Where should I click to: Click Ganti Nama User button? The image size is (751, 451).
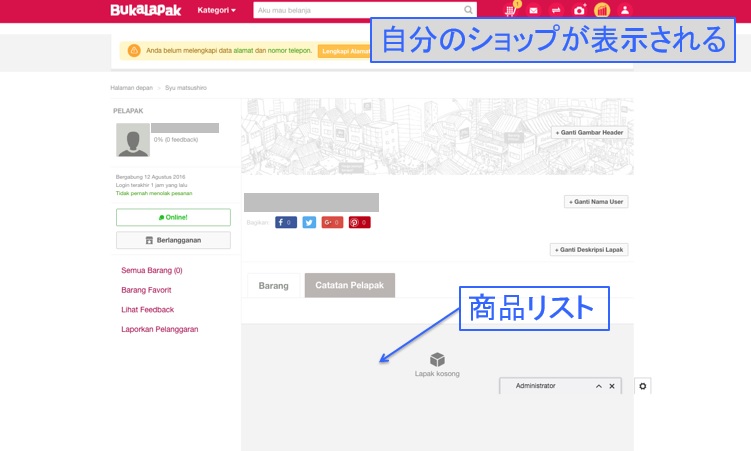tap(596, 202)
